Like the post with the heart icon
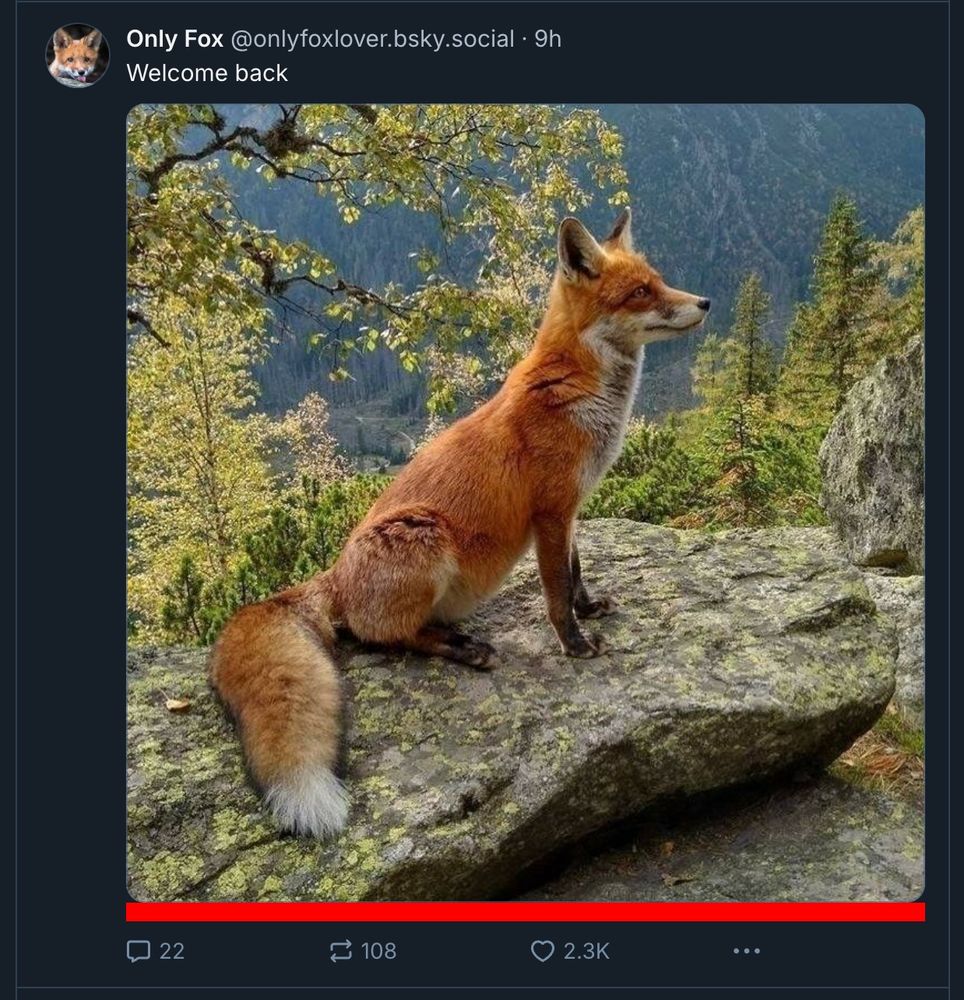964x1000 pixels. pos(542,951)
